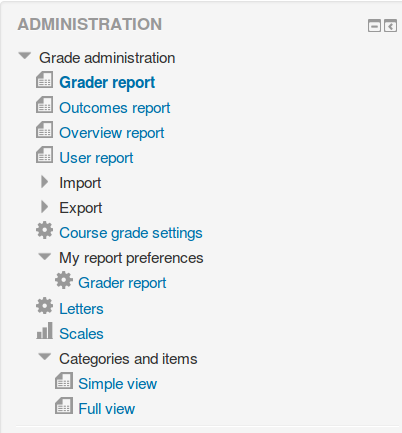Screen dimensions: 402x433
Task: Click the User report grid icon
Action: 44,155
